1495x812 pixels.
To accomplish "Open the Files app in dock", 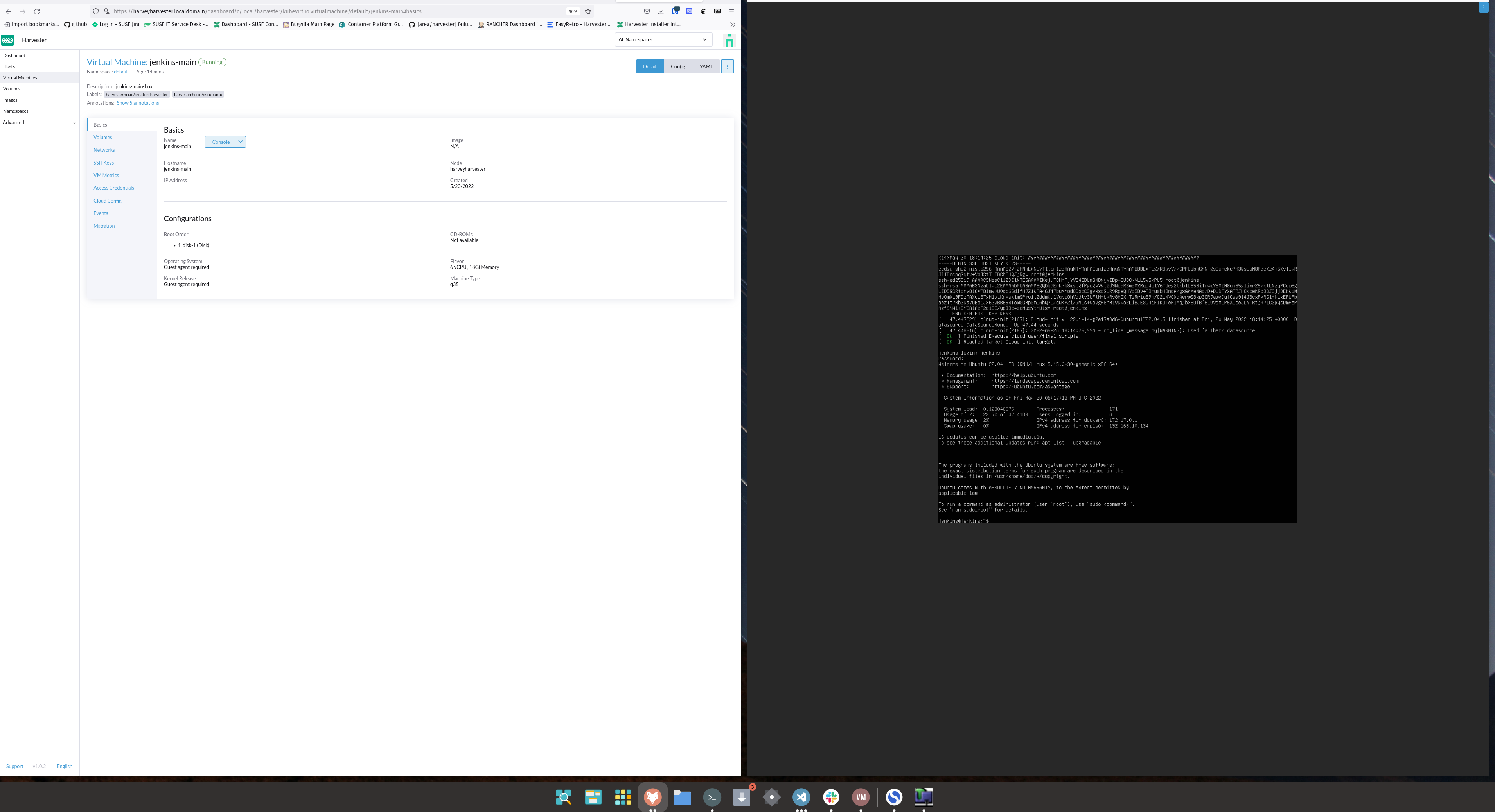I will pyautogui.click(x=682, y=798).
